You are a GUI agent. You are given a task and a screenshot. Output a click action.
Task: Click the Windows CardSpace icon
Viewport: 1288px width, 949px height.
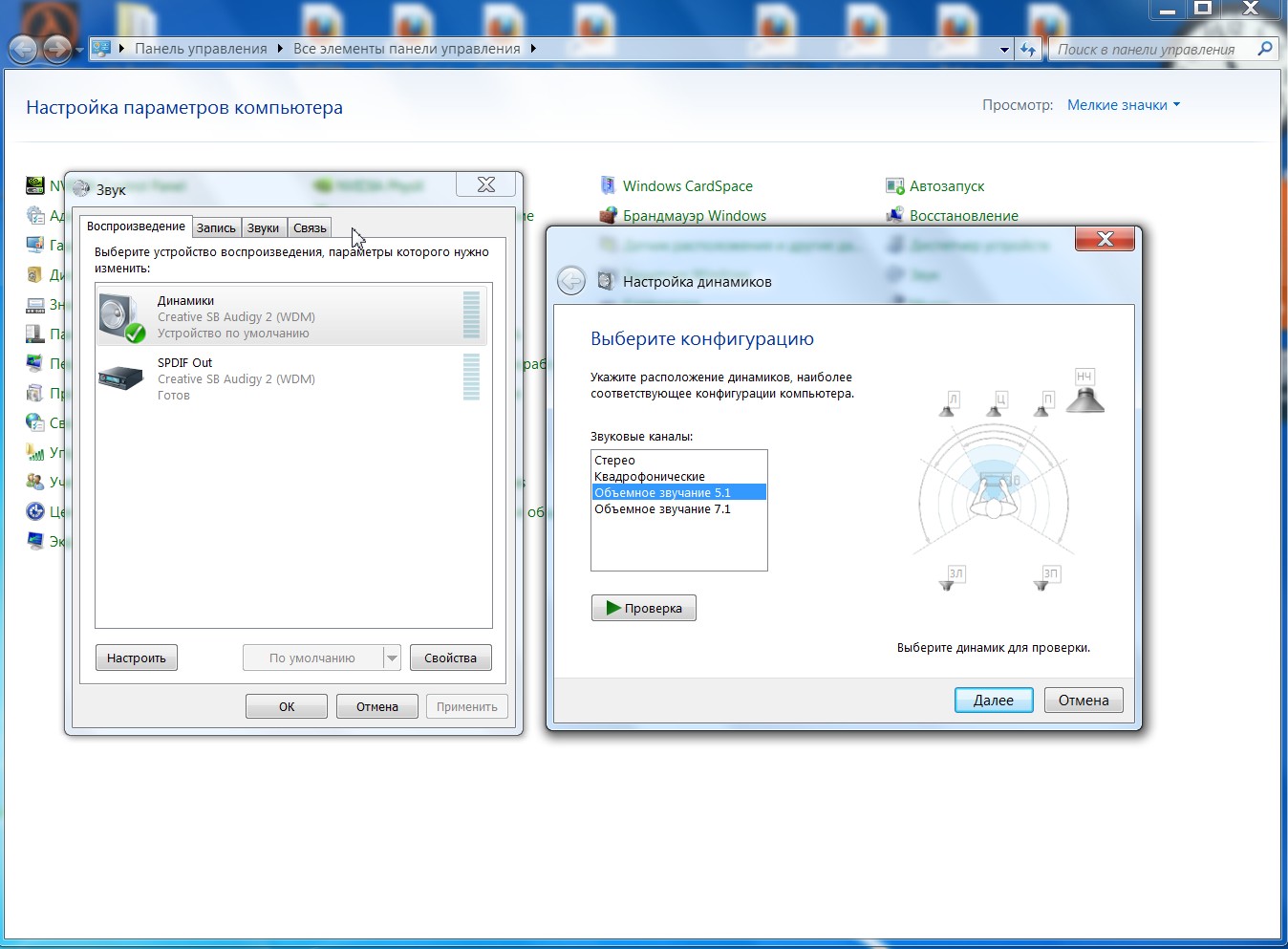click(x=608, y=185)
